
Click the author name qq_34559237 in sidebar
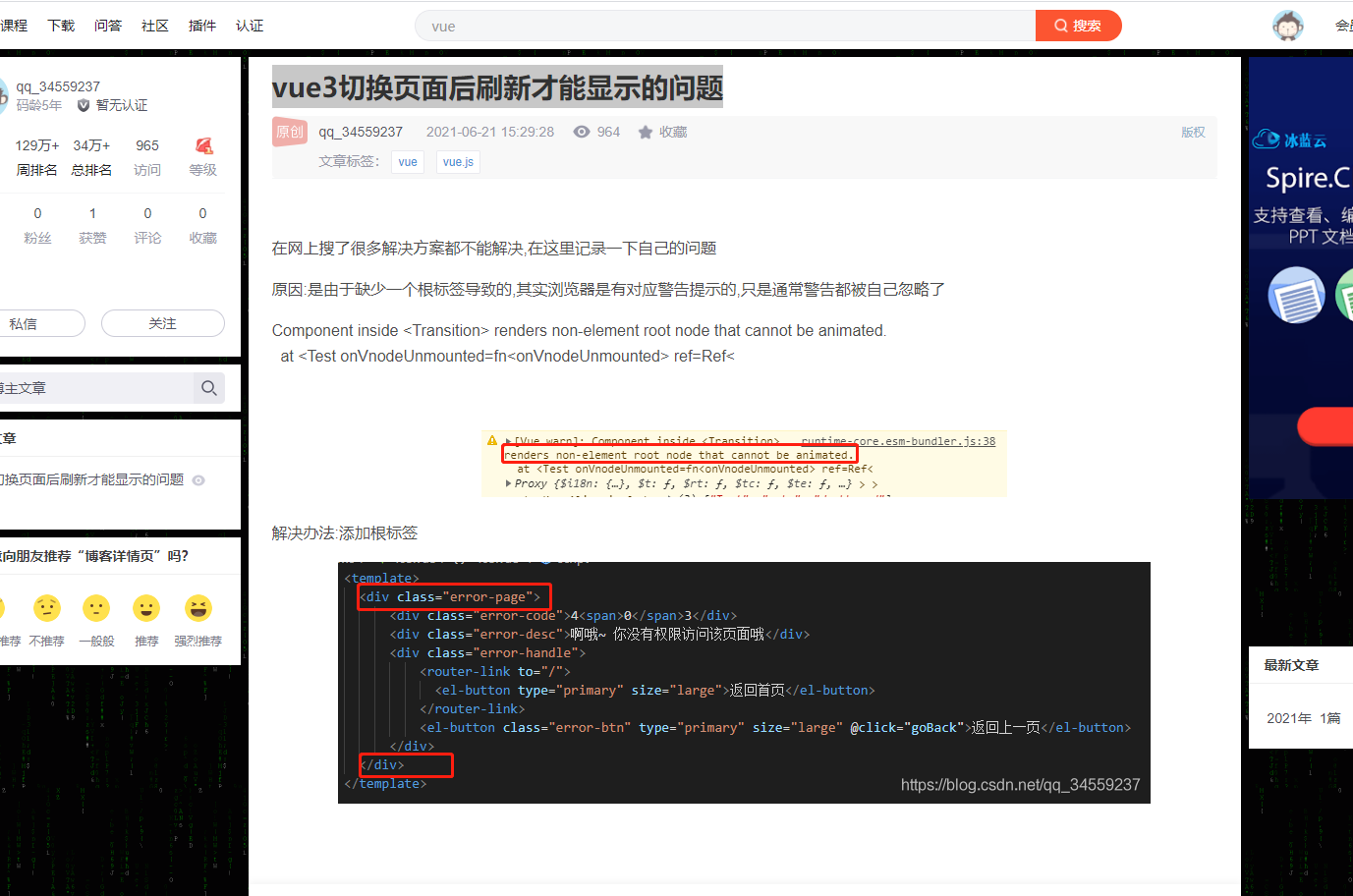tap(58, 86)
